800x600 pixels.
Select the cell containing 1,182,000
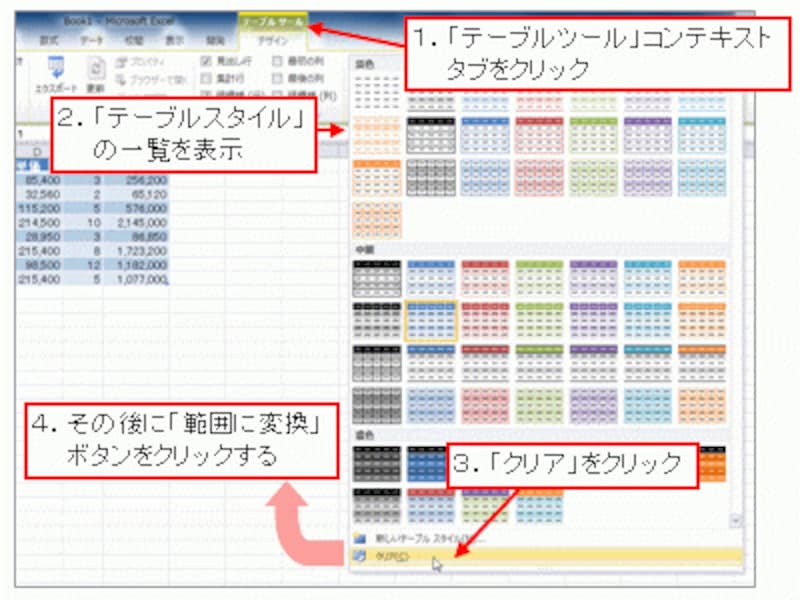click(136, 265)
